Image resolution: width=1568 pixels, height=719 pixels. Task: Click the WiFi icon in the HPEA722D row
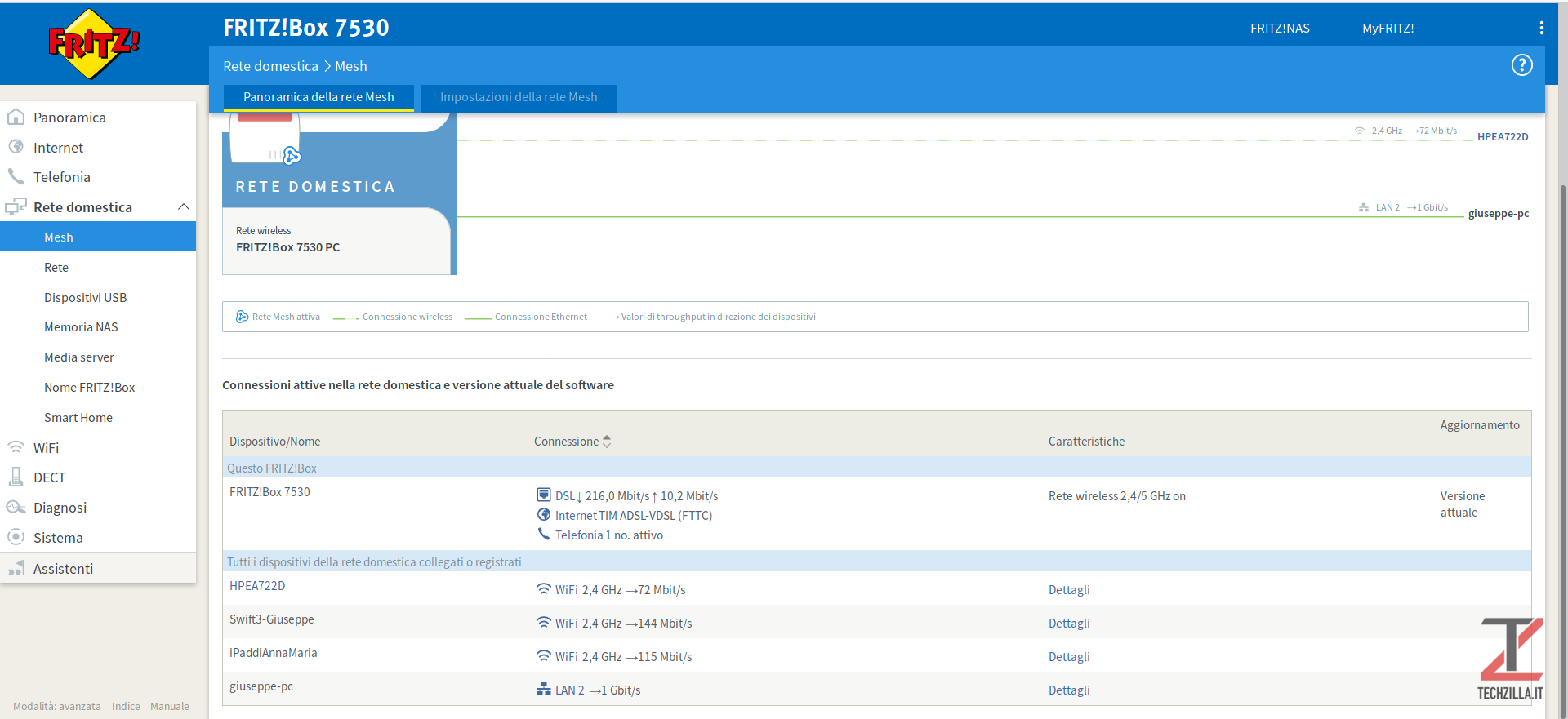[x=544, y=588]
